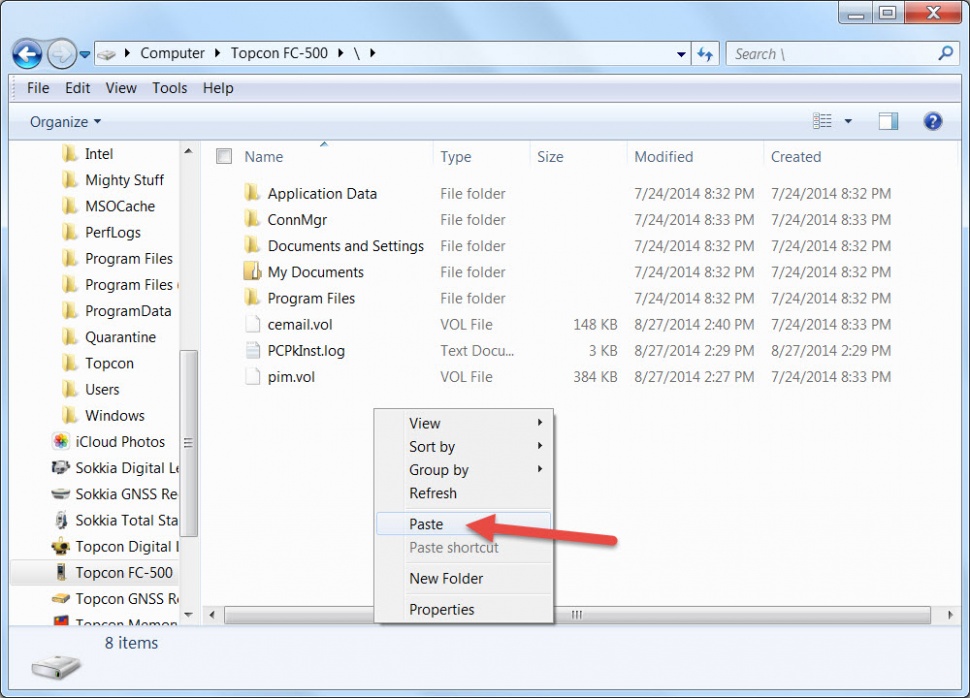Click the drive icon in address bar
Image resolution: width=970 pixels, height=698 pixels.
point(106,54)
